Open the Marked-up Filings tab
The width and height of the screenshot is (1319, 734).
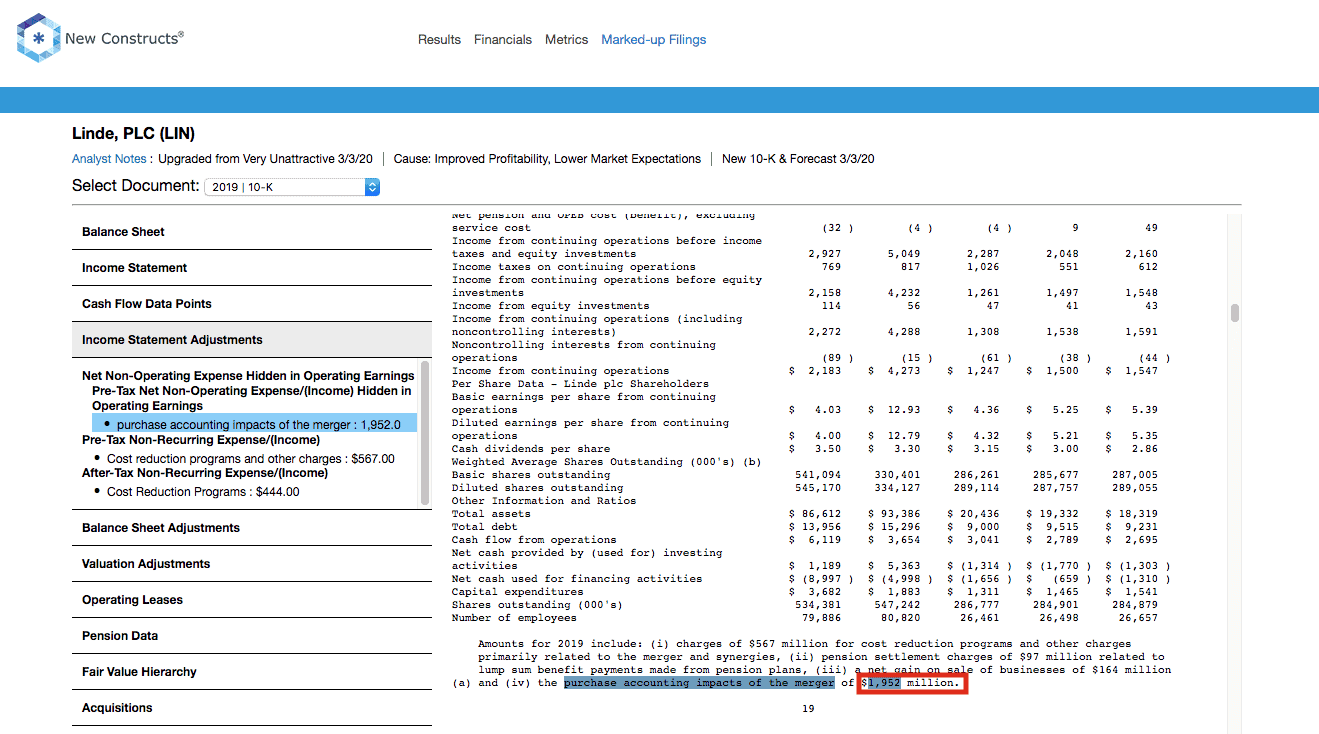point(653,40)
